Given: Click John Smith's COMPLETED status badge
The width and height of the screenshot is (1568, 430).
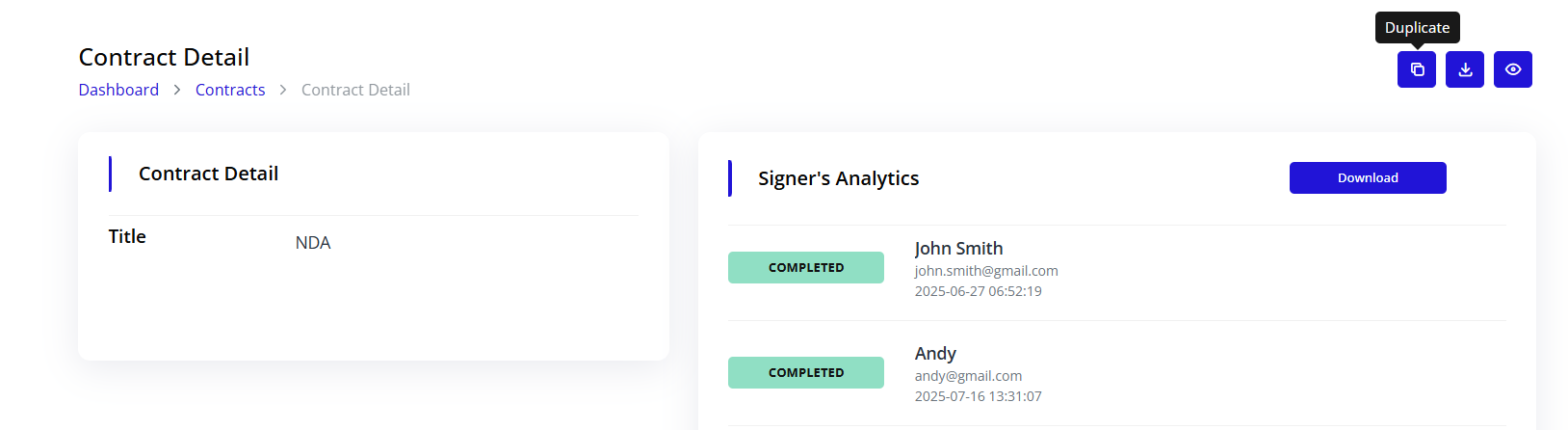Looking at the screenshot, I should click(806, 268).
